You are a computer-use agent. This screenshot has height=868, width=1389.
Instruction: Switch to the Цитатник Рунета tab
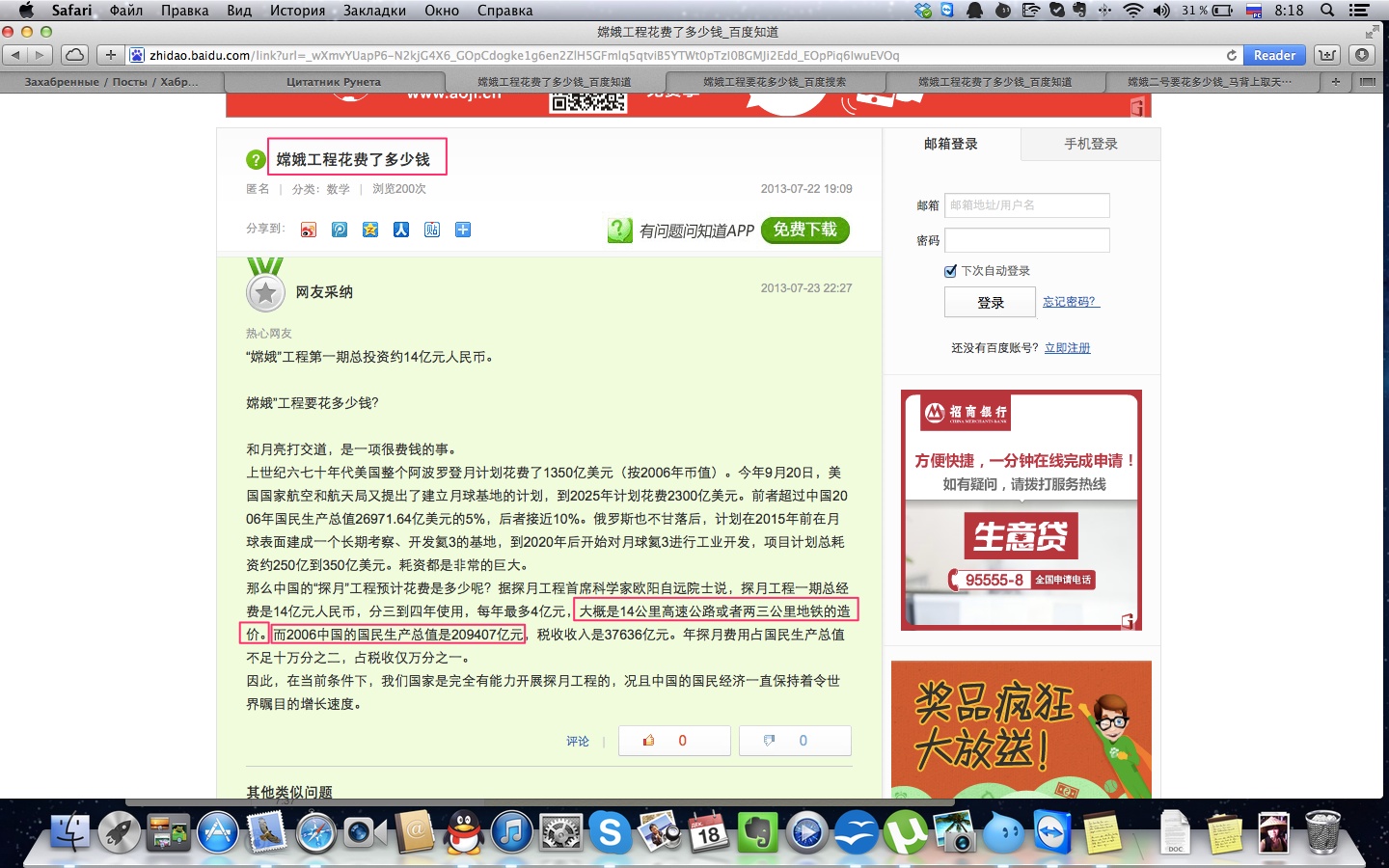point(334,82)
